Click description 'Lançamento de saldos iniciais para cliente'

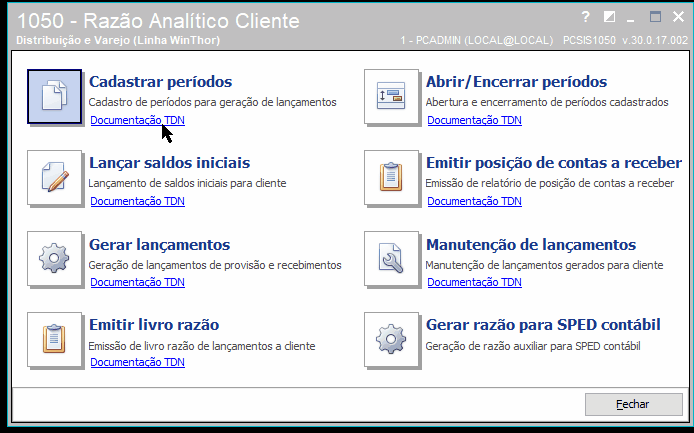(x=187, y=183)
